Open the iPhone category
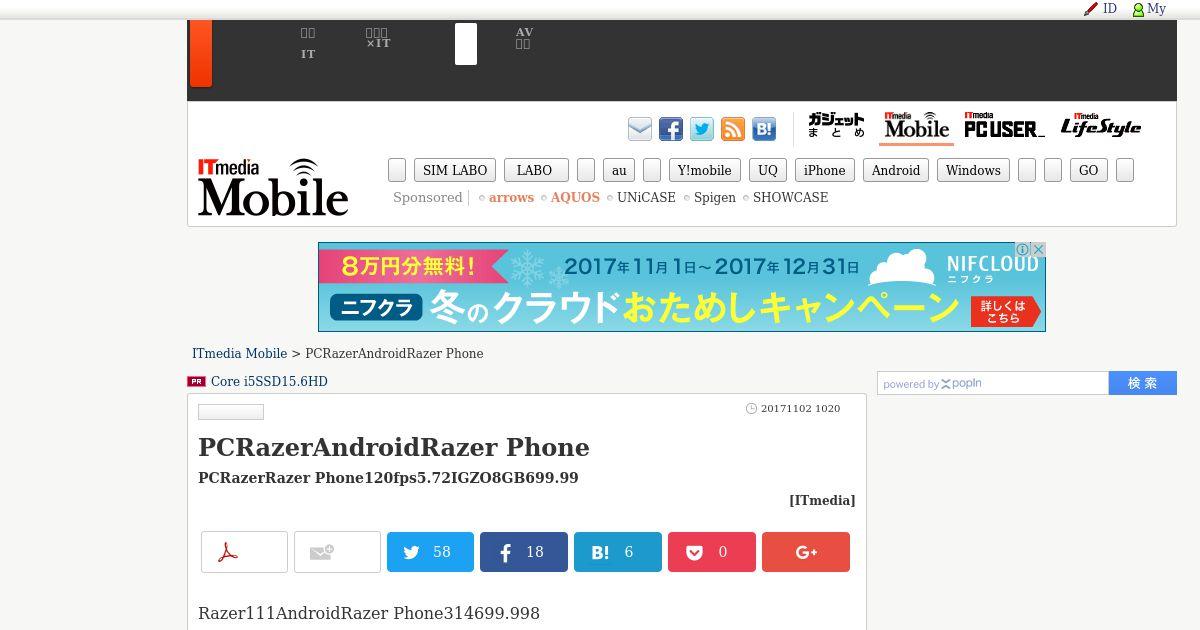1200x630 pixels. coord(825,170)
